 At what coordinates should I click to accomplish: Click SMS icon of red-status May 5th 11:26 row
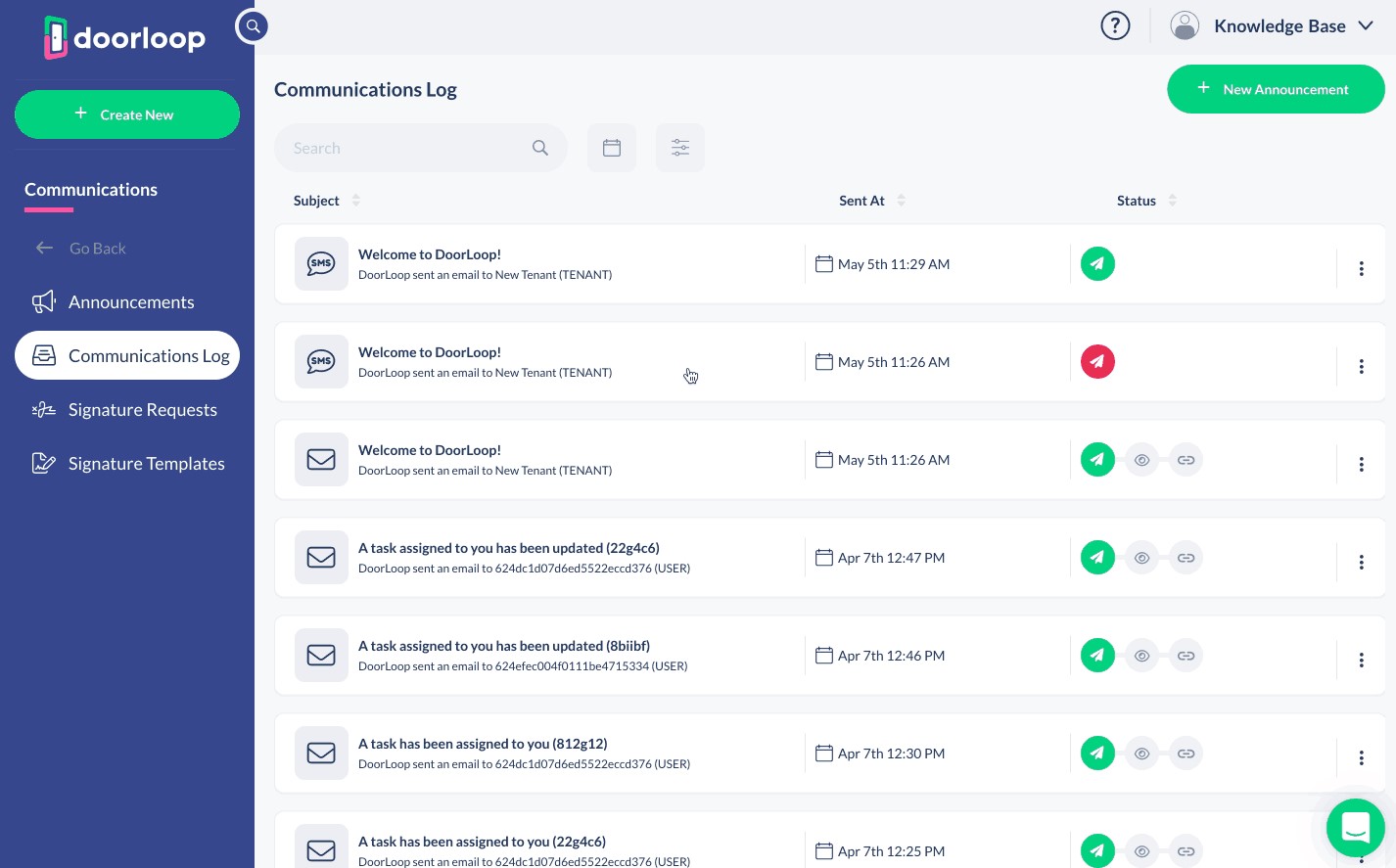click(x=321, y=362)
